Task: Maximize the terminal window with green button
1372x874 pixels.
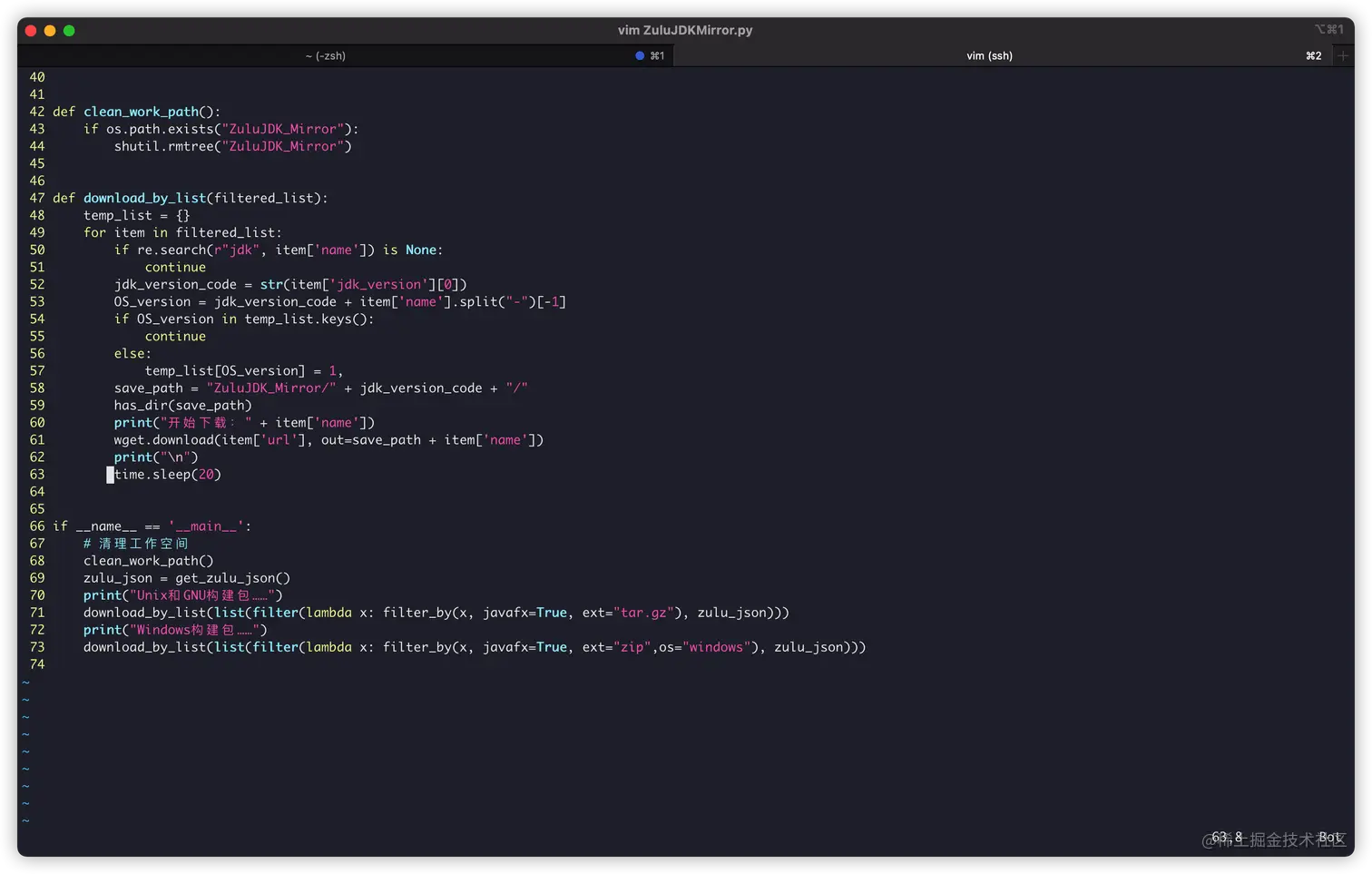Action: coord(69,31)
